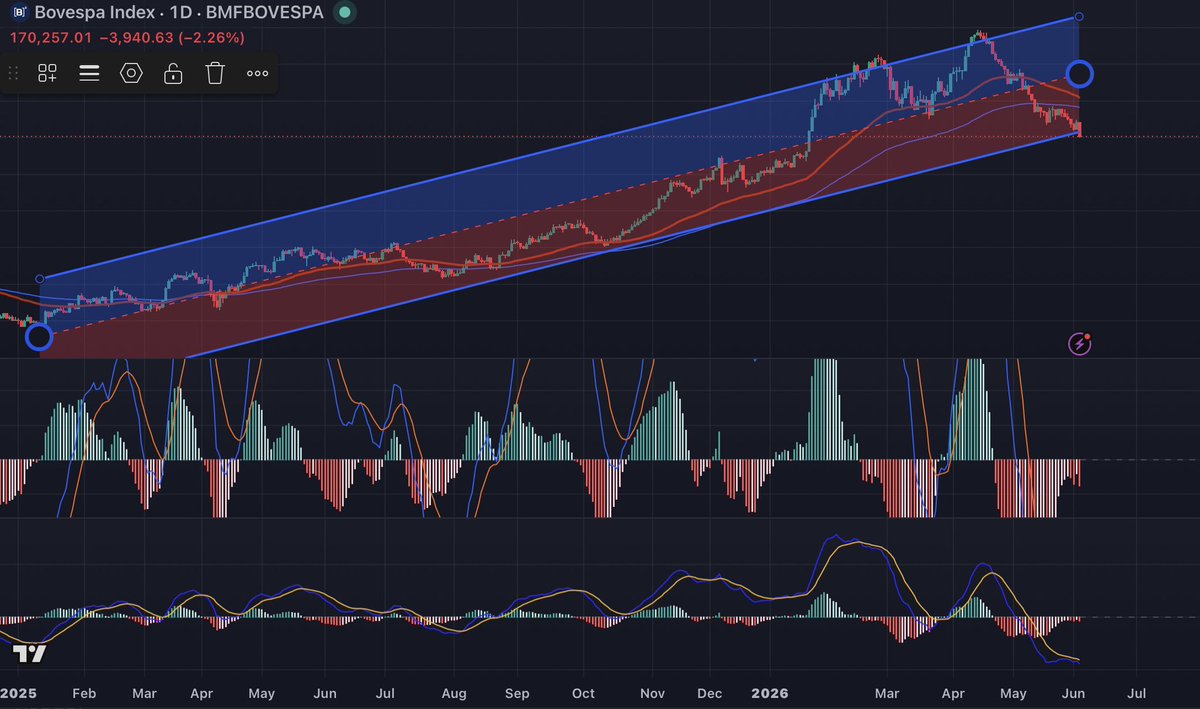Click the green market status dot

(x=345, y=14)
